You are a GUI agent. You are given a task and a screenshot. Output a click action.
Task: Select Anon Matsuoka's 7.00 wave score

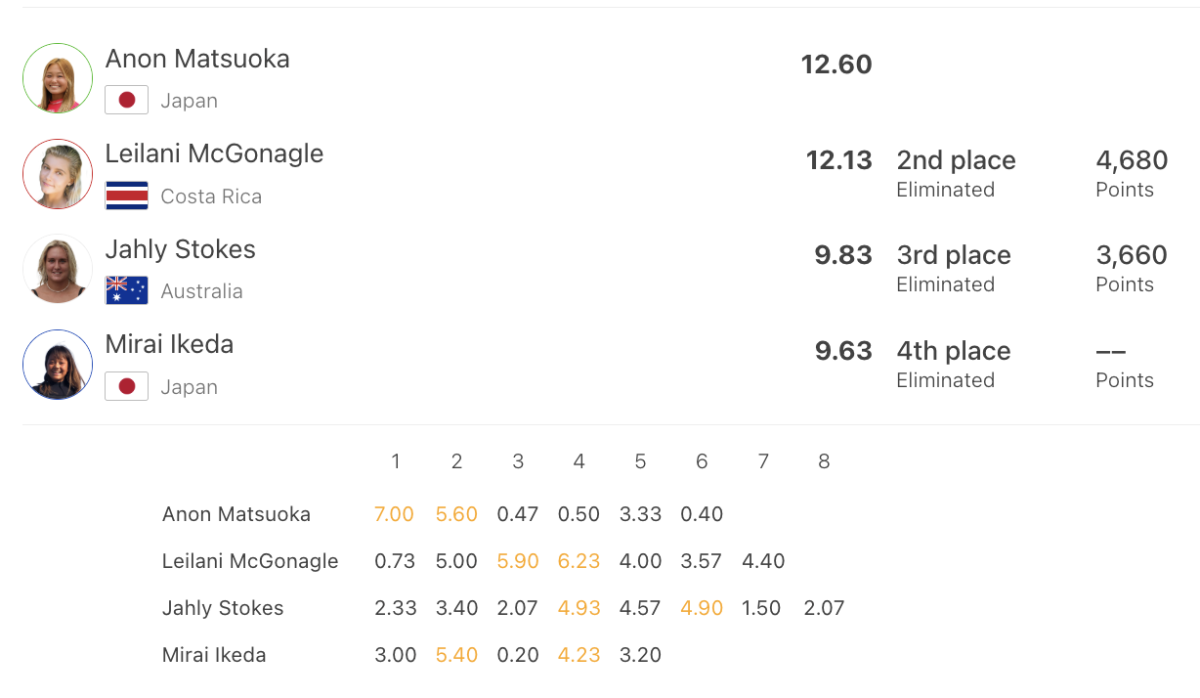[394, 514]
